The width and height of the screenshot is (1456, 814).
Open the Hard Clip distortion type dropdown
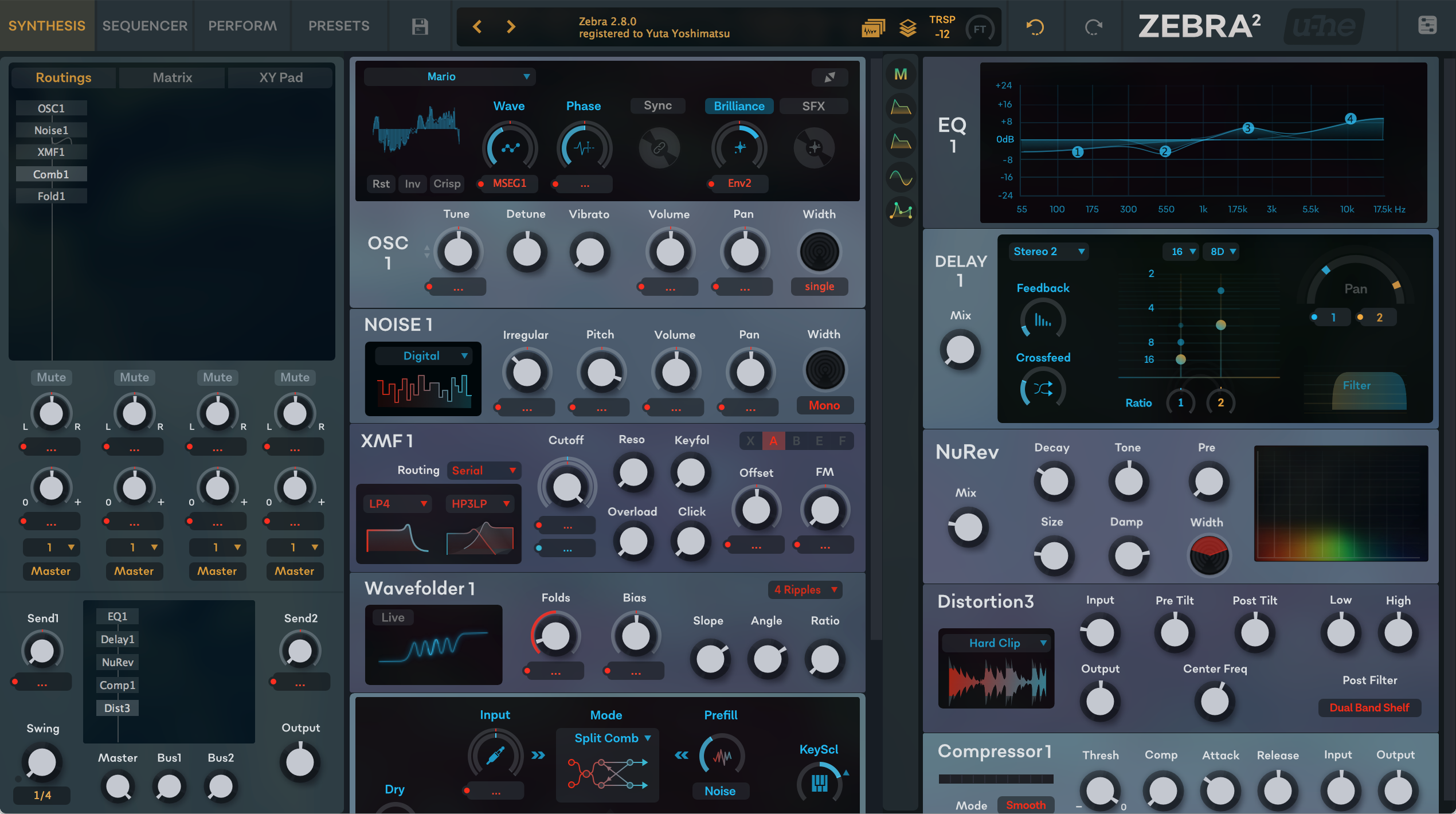pos(997,643)
